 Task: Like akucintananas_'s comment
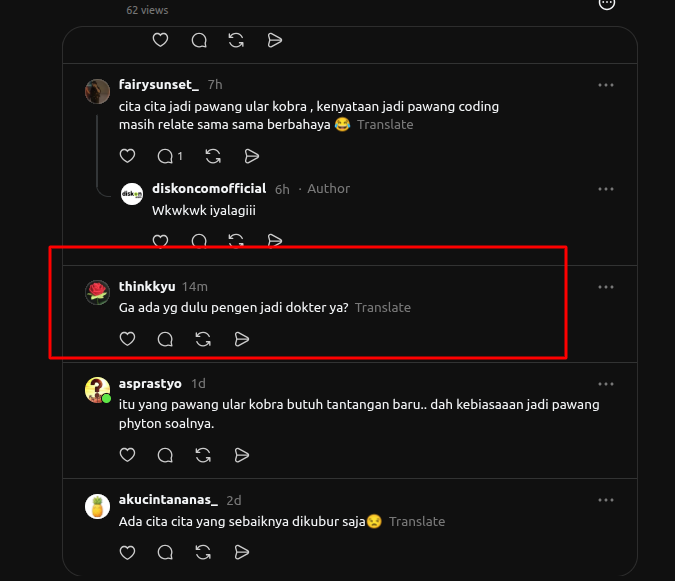pyautogui.click(x=127, y=552)
